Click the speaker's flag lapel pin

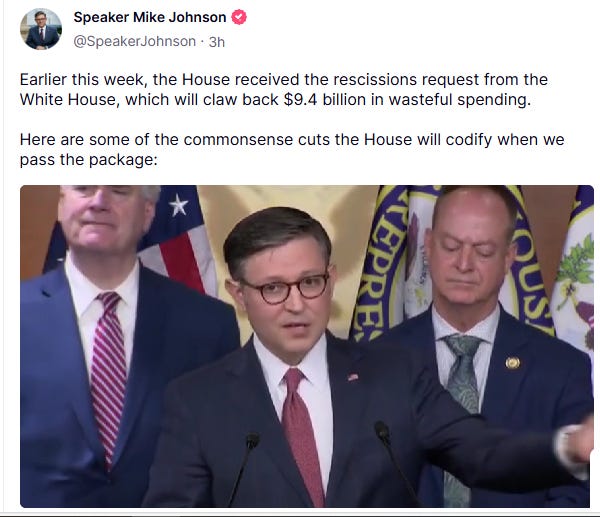pos(353,377)
